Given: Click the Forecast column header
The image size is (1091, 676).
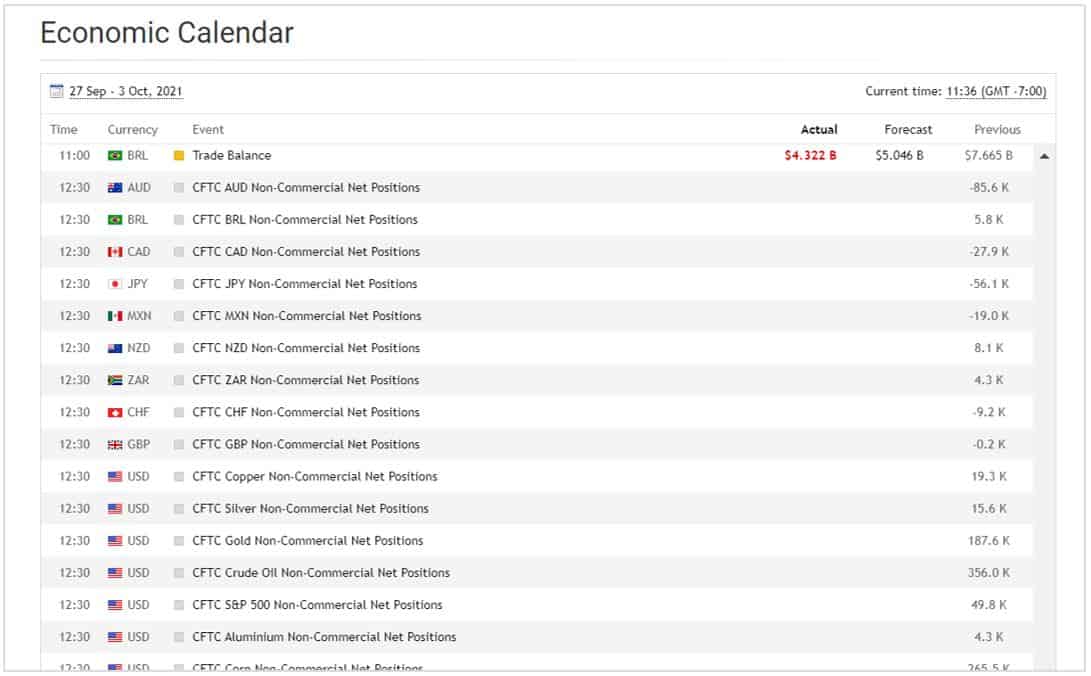Looking at the screenshot, I should coord(908,129).
